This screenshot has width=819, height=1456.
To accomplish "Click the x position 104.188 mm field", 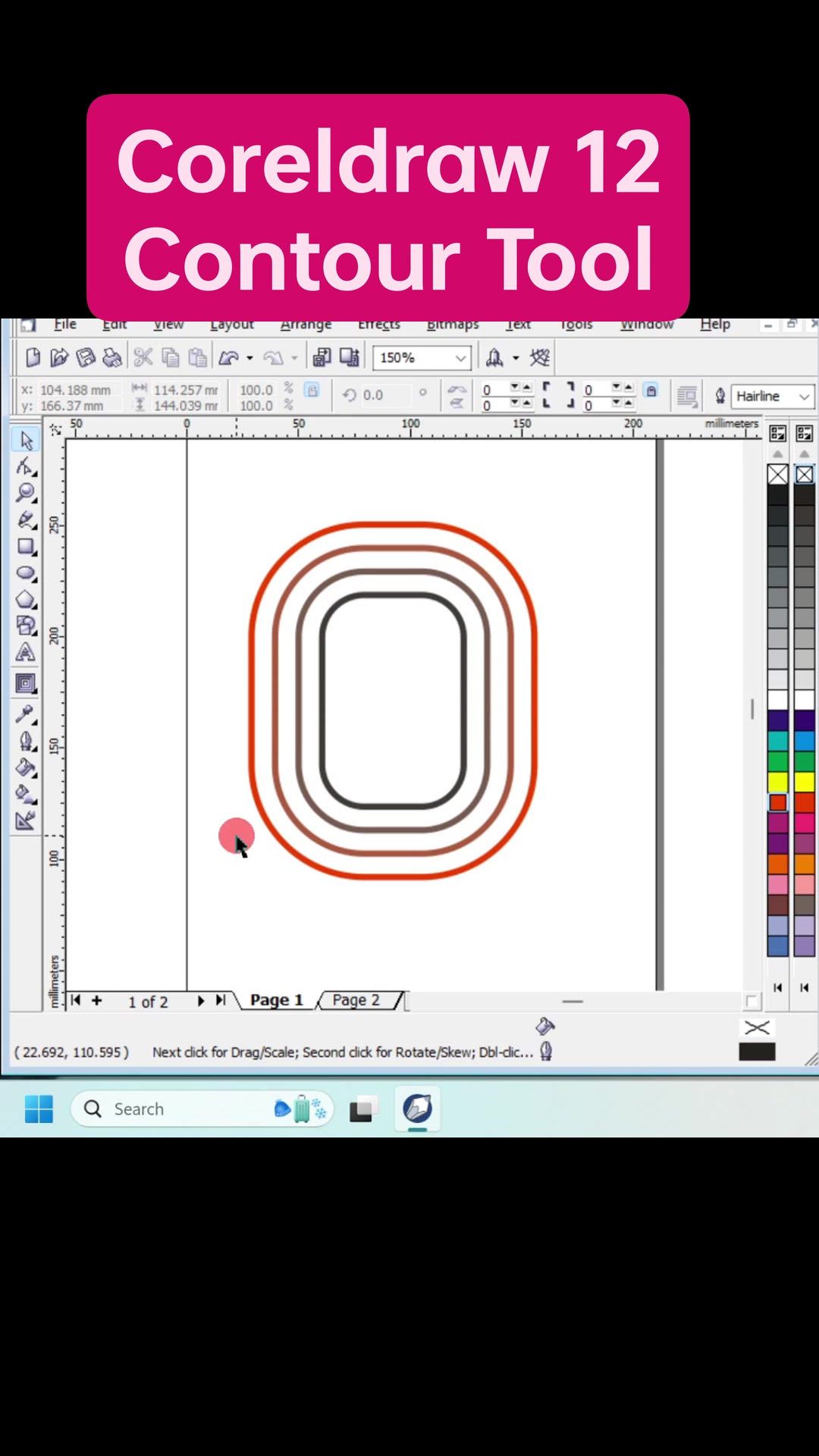I will pos(76,390).
